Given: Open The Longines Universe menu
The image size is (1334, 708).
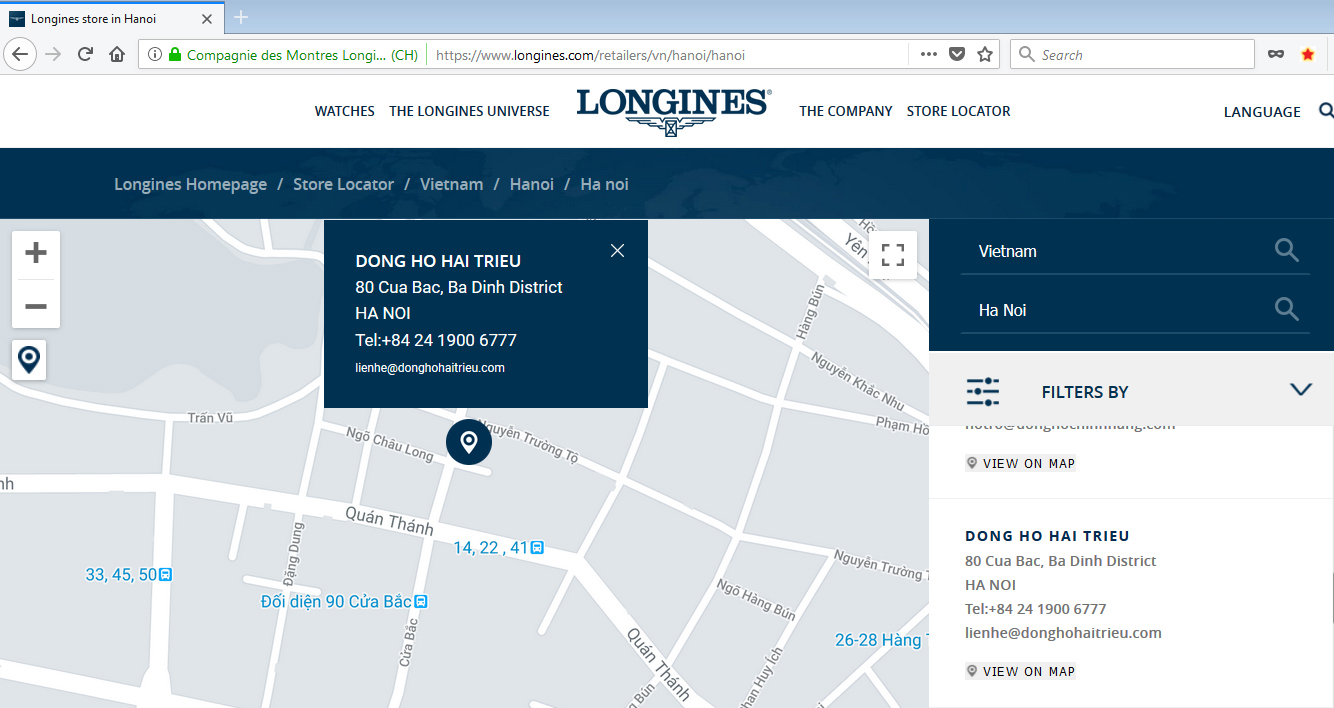Looking at the screenshot, I should pyautogui.click(x=469, y=111).
